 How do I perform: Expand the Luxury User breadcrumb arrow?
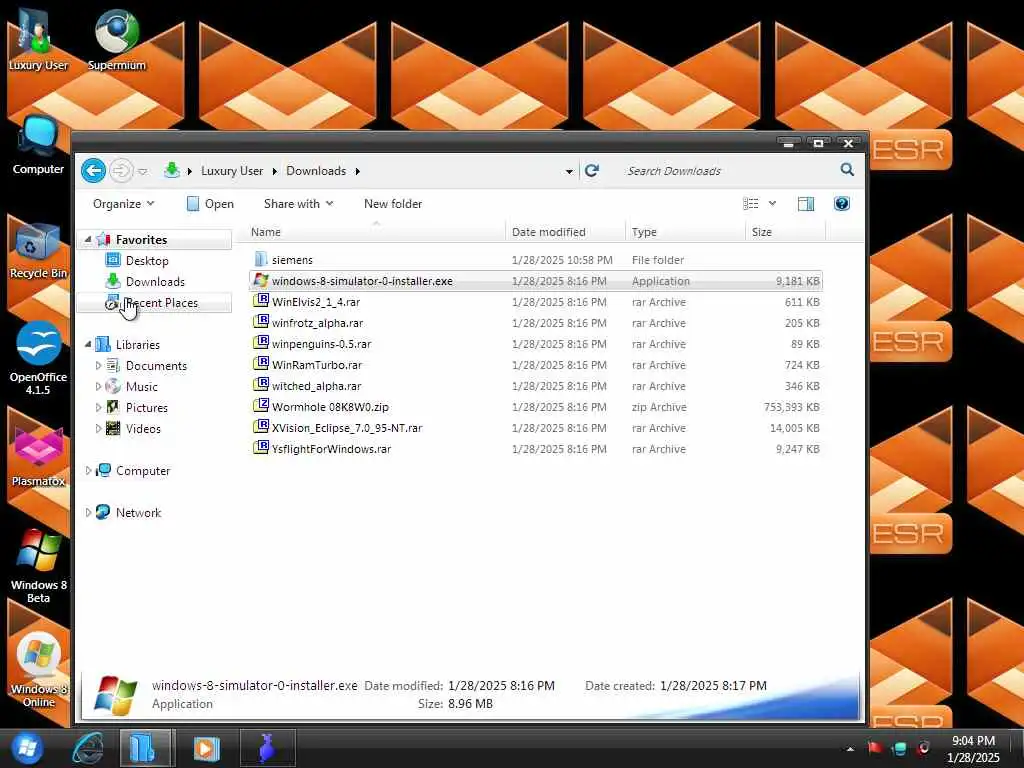(275, 171)
